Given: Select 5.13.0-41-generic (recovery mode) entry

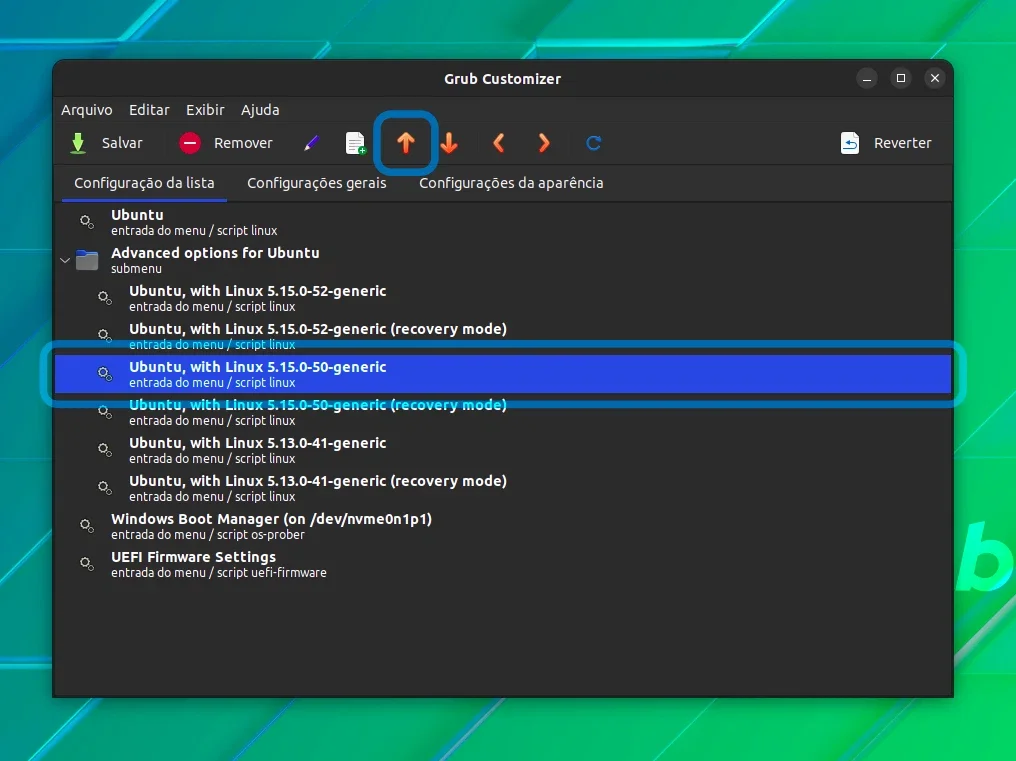Looking at the screenshot, I should pyautogui.click(x=503, y=488).
